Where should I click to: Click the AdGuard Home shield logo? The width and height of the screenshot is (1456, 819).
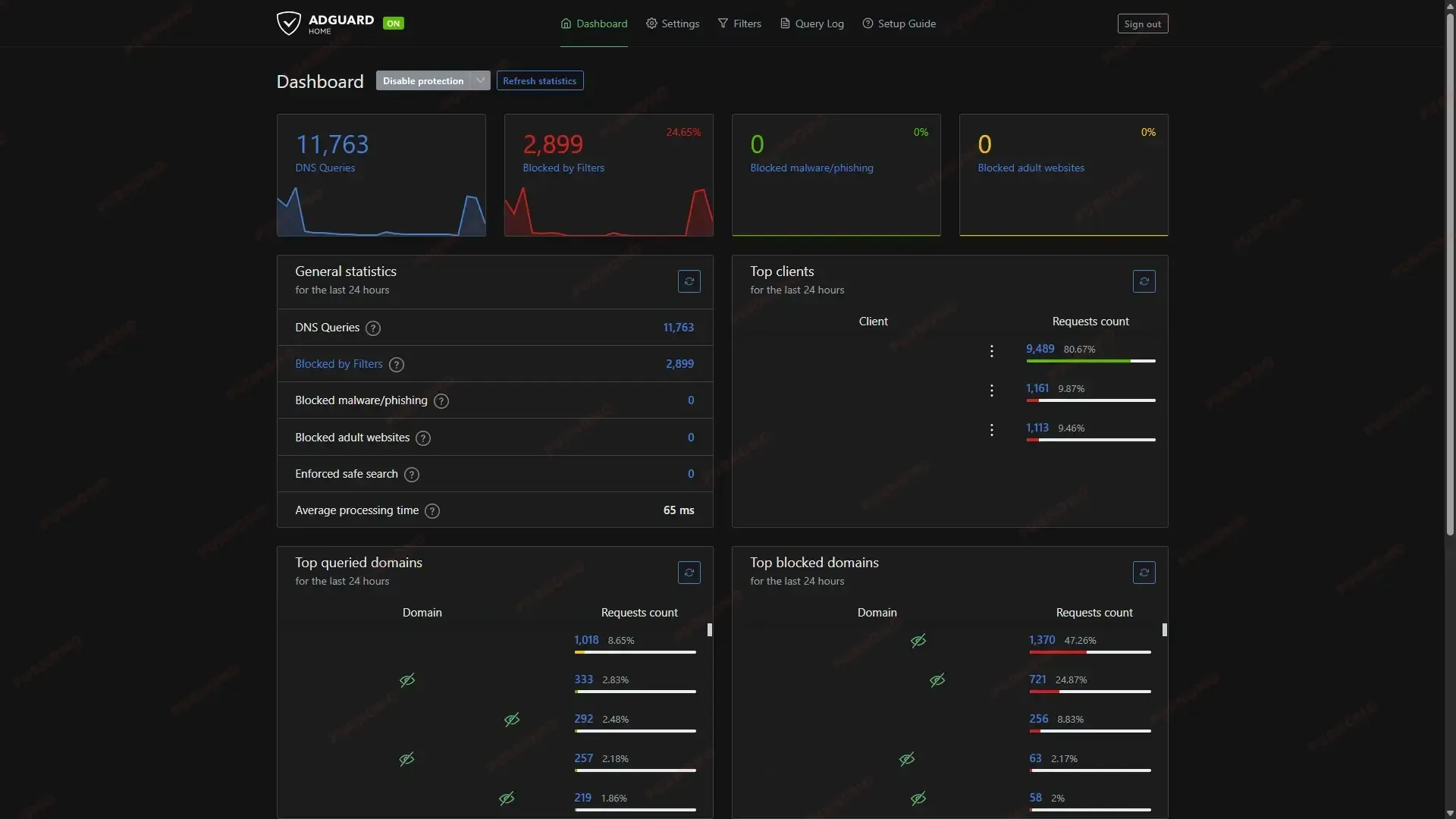(x=289, y=23)
